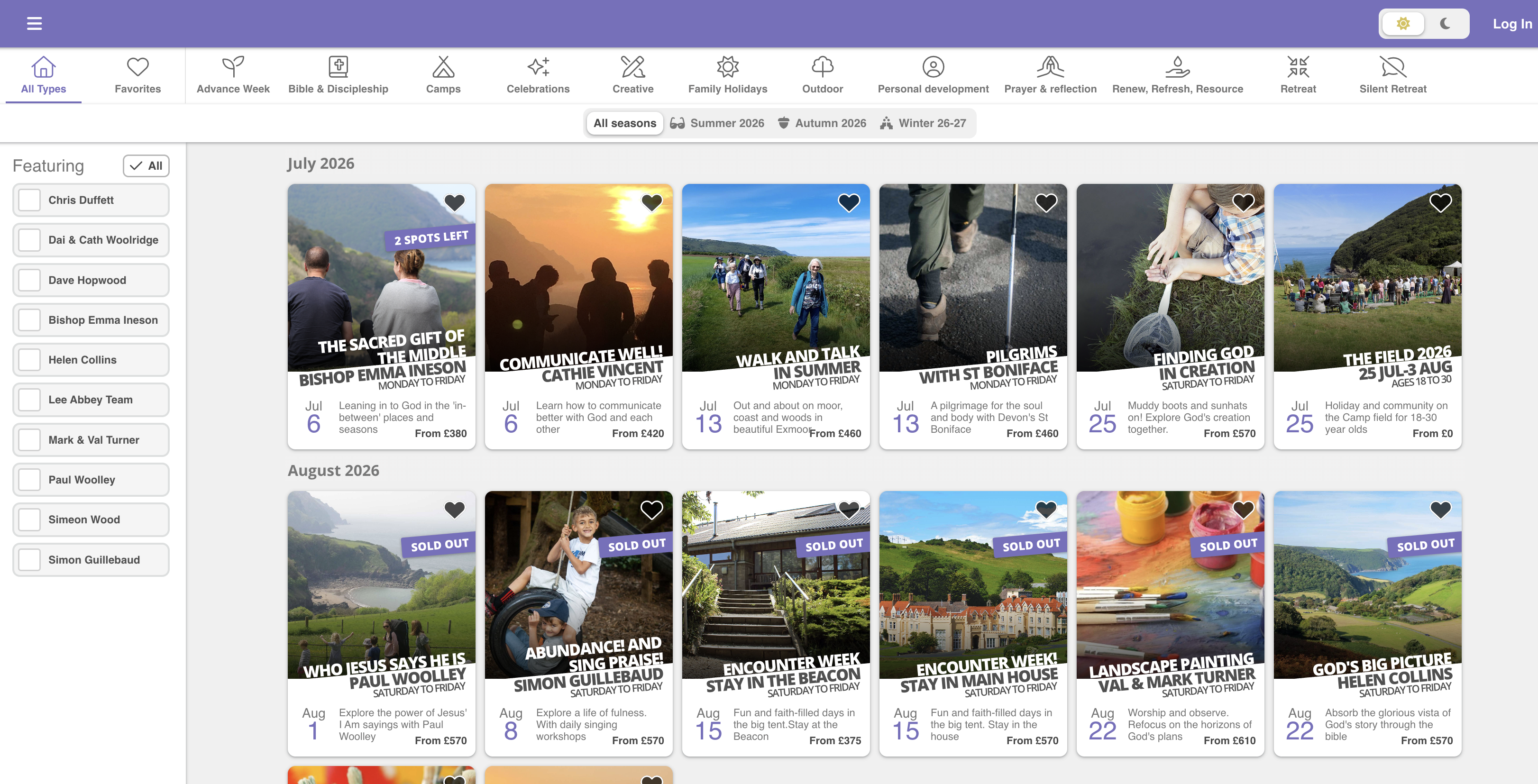The height and width of the screenshot is (784, 1538).
Task: Open the Favorites heart tab
Action: 137,75
